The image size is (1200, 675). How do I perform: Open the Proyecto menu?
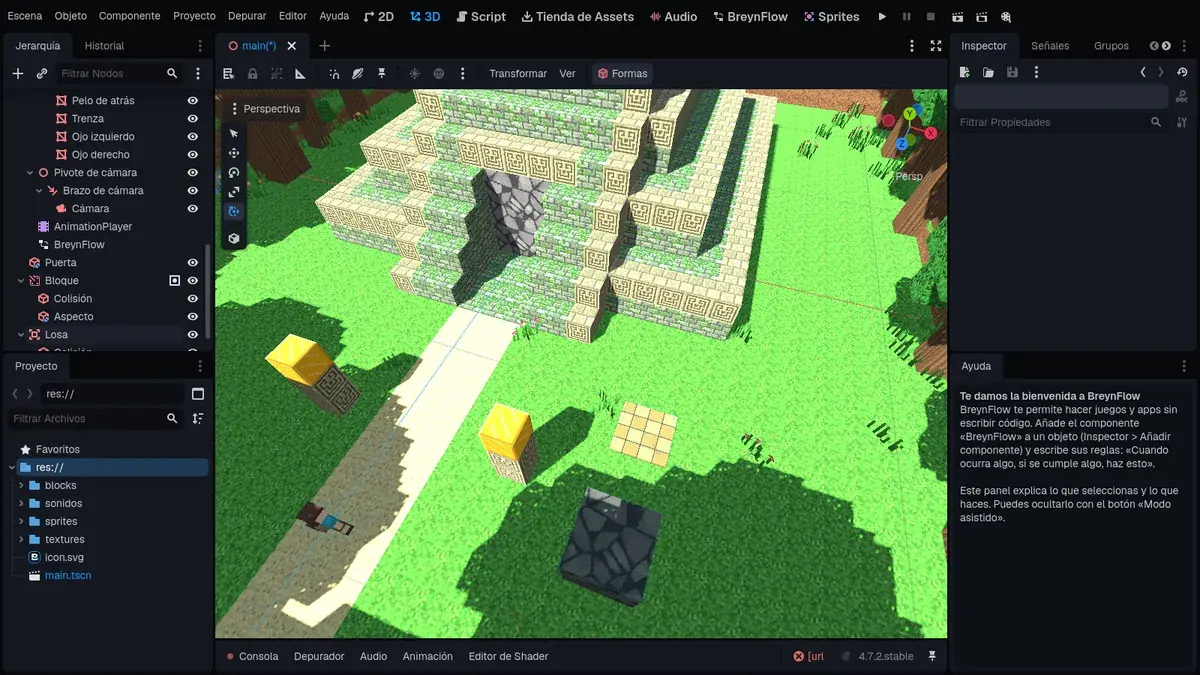(x=194, y=16)
